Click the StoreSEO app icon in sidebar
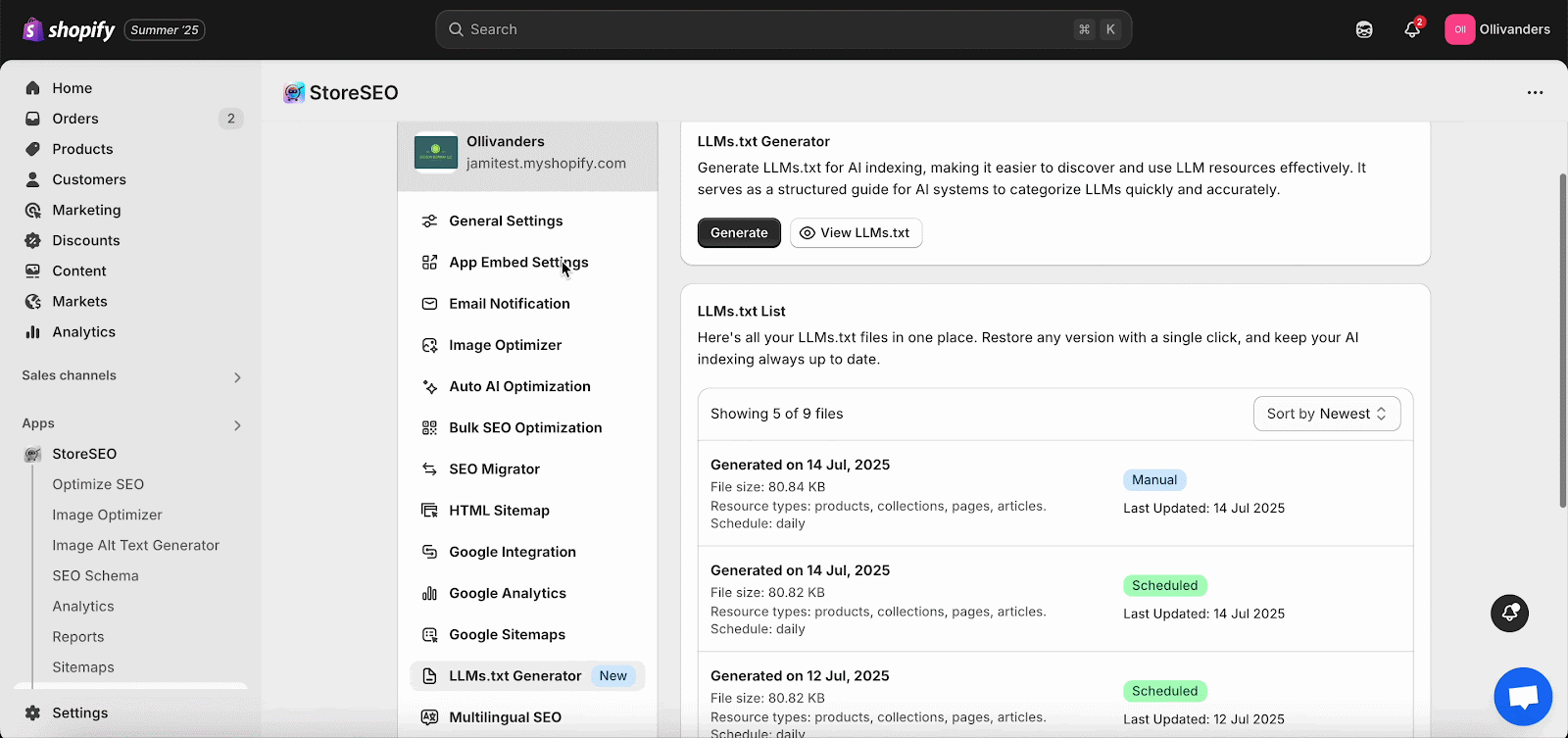Viewport: 1568px width, 738px height. click(33, 454)
